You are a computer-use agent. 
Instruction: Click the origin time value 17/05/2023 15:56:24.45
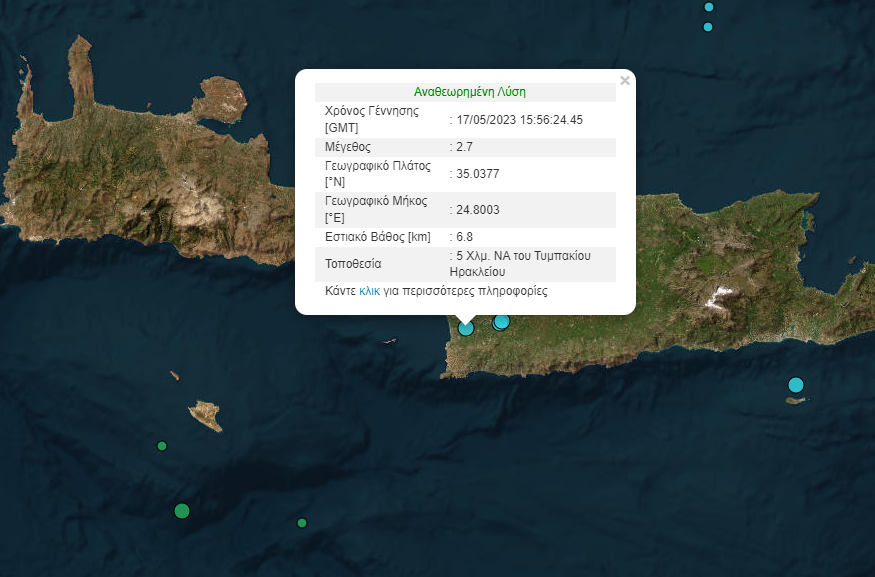(x=519, y=120)
